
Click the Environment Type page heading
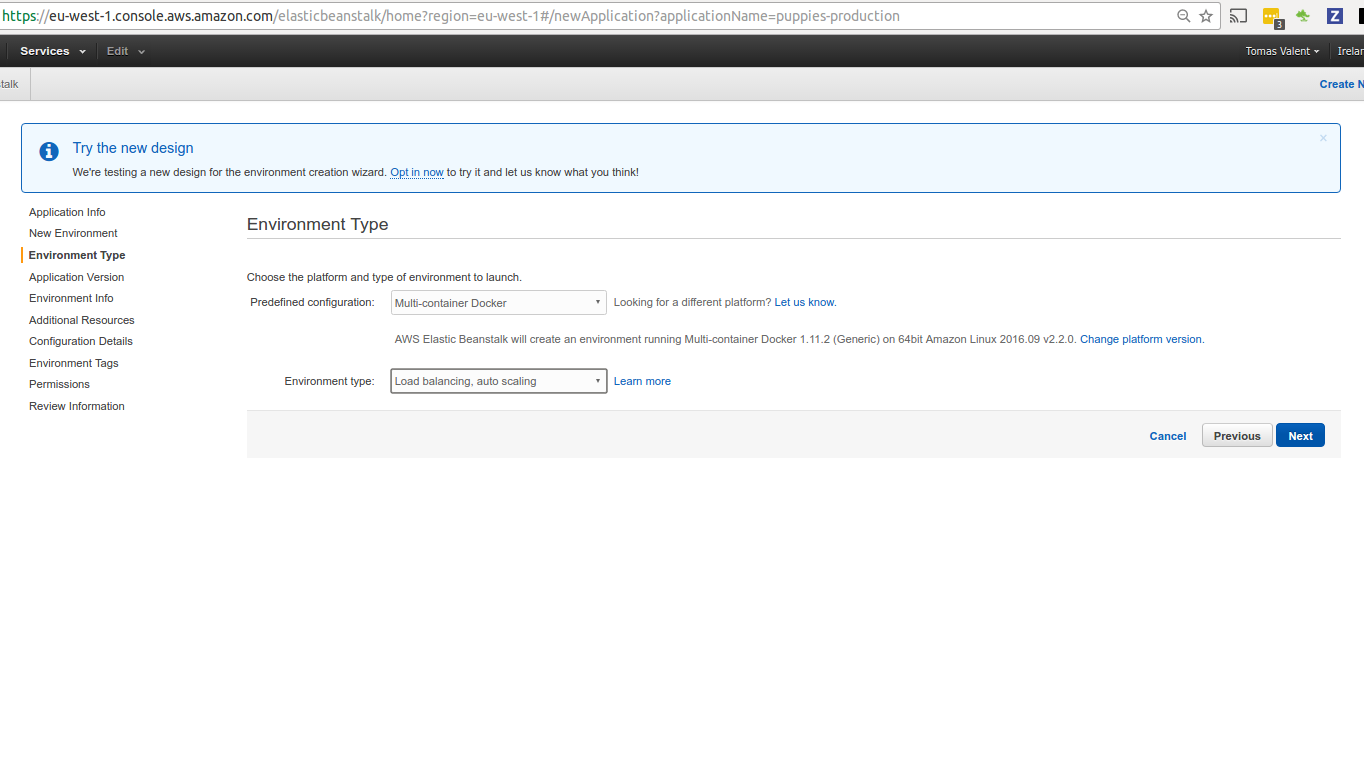pyautogui.click(x=317, y=224)
